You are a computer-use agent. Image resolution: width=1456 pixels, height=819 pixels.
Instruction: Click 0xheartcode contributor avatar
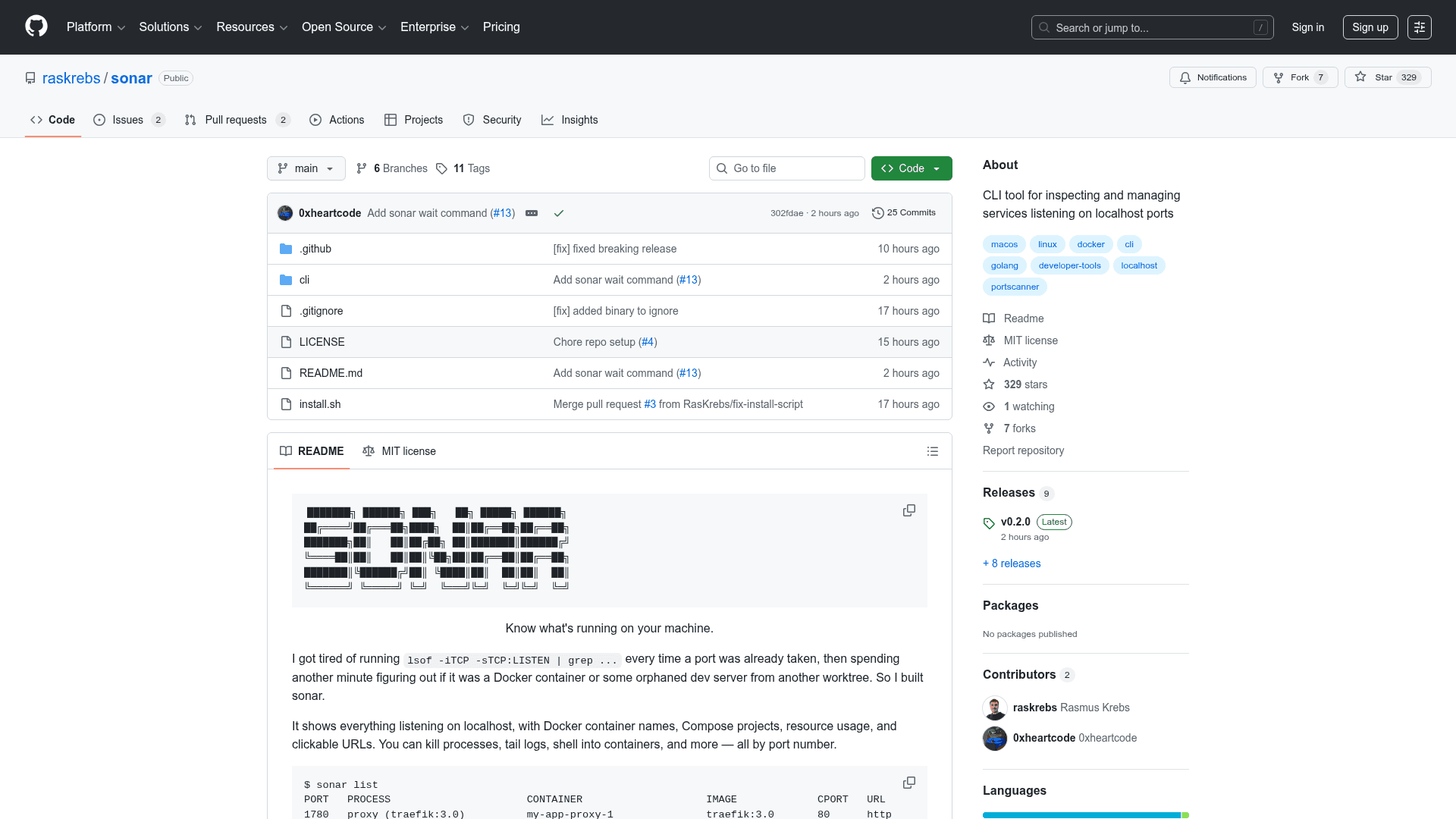point(994,738)
